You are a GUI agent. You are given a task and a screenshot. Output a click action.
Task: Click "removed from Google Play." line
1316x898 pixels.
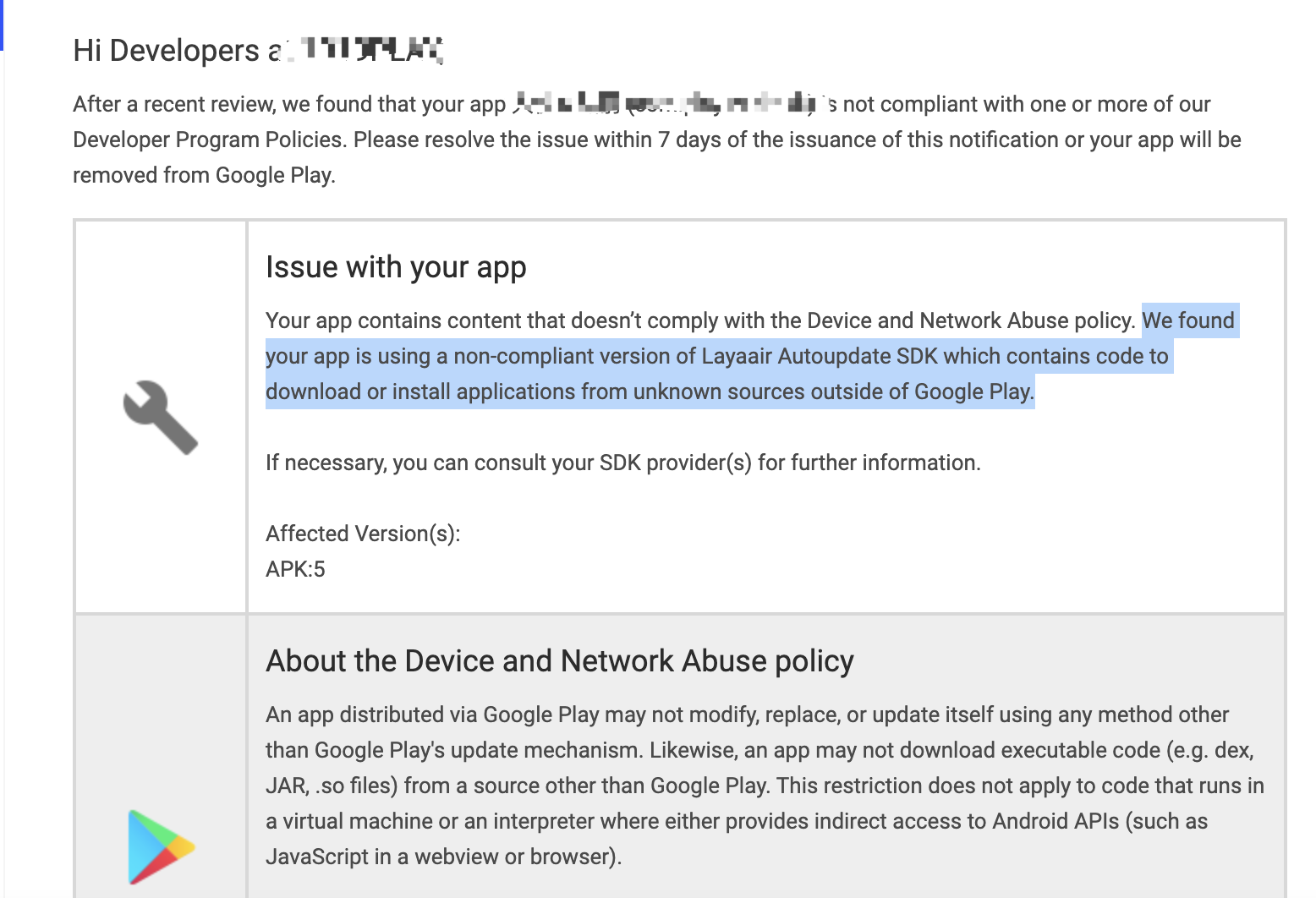coord(204,175)
